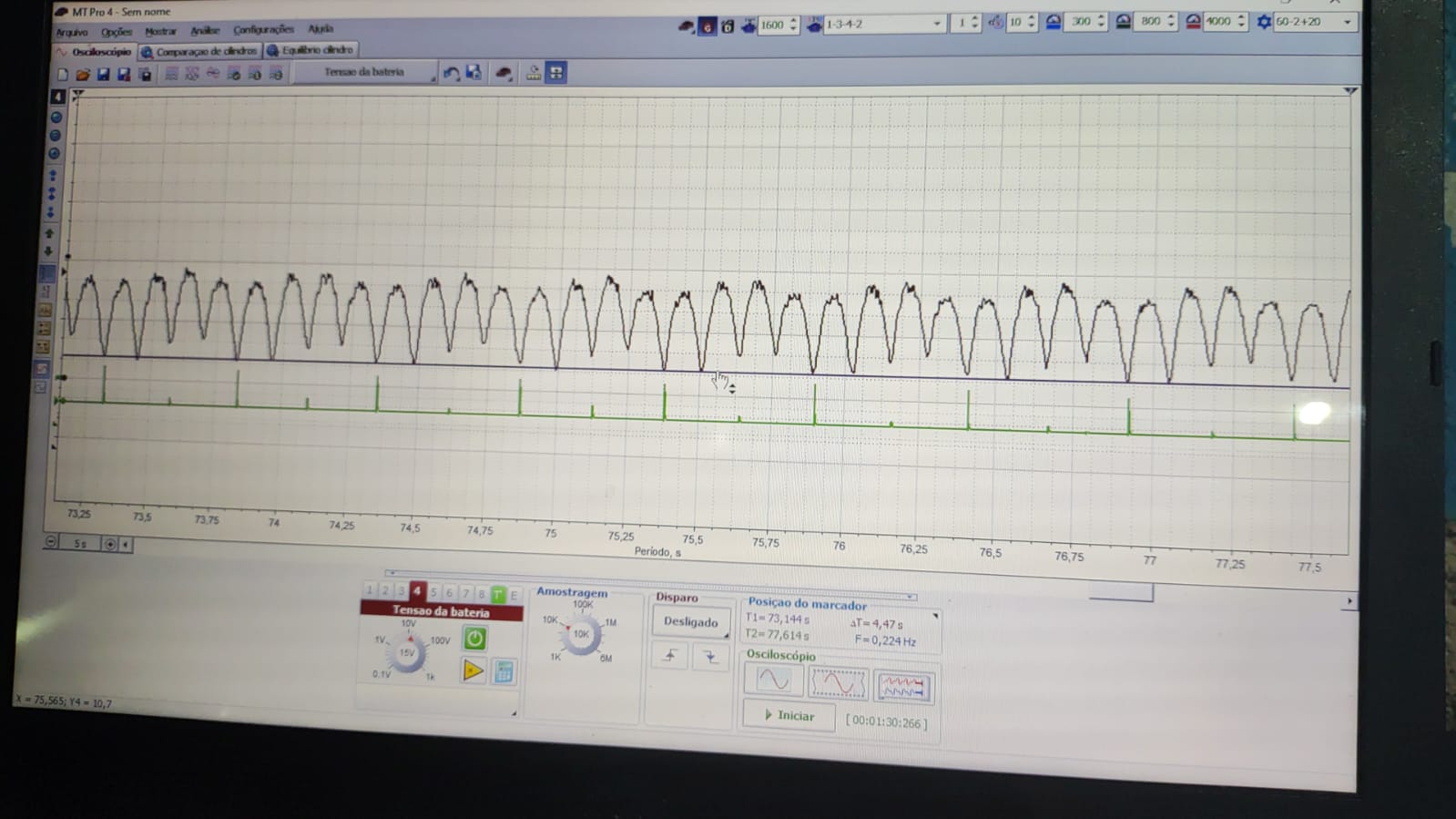Click the single sine wave oscilloscope mode icon

[x=773, y=681]
